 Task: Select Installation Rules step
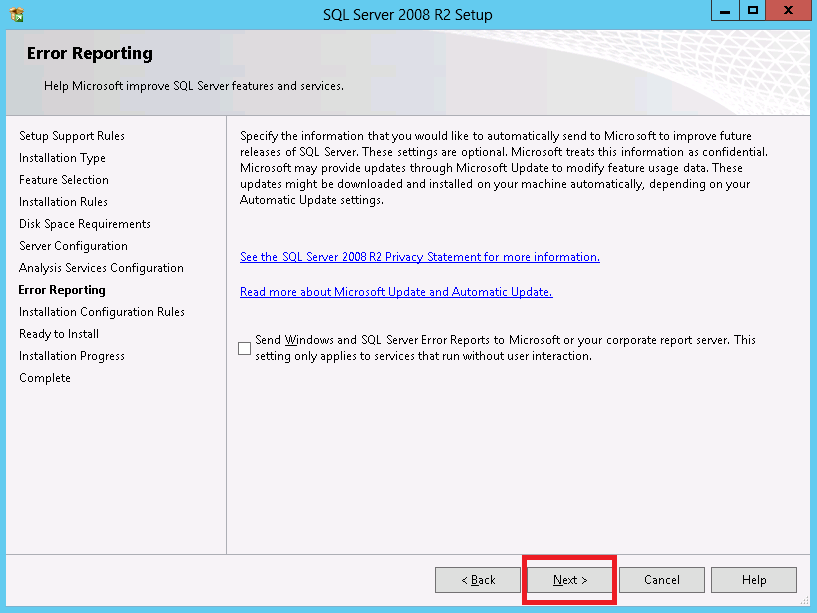(63, 202)
